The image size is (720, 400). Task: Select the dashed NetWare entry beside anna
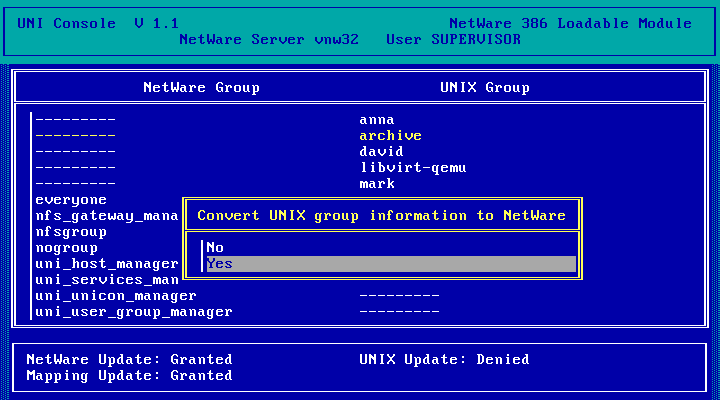click(75, 120)
